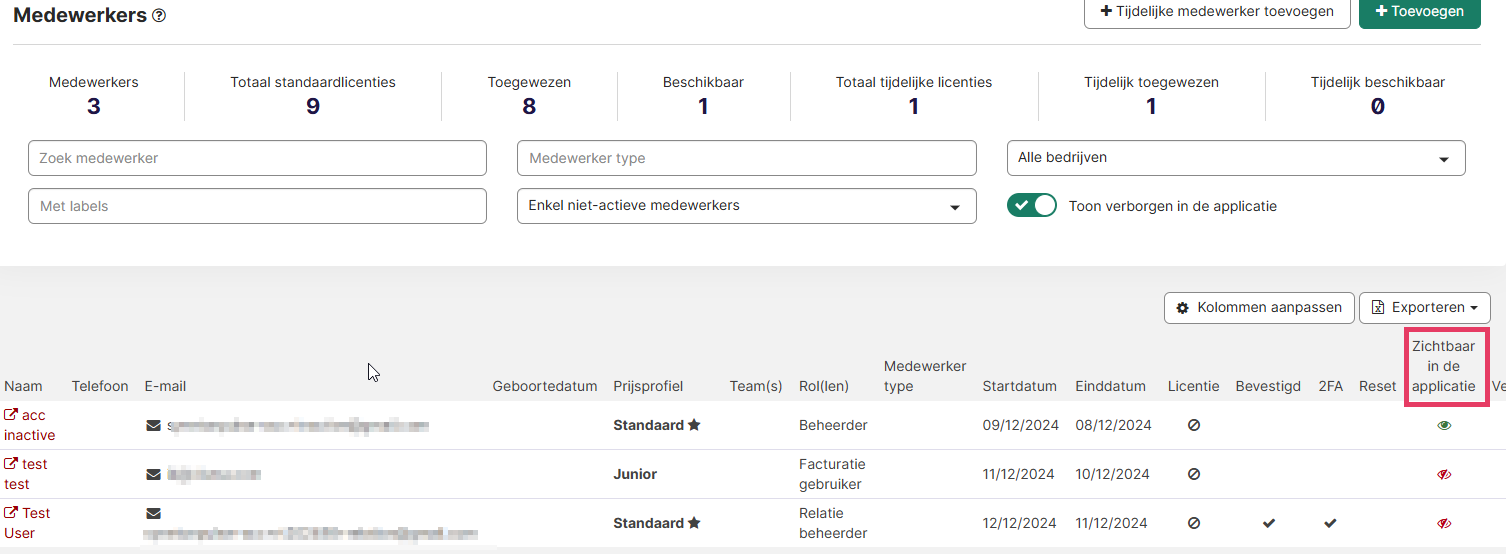Click the envelope icon in test test row

pyautogui.click(x=153, y=474)
